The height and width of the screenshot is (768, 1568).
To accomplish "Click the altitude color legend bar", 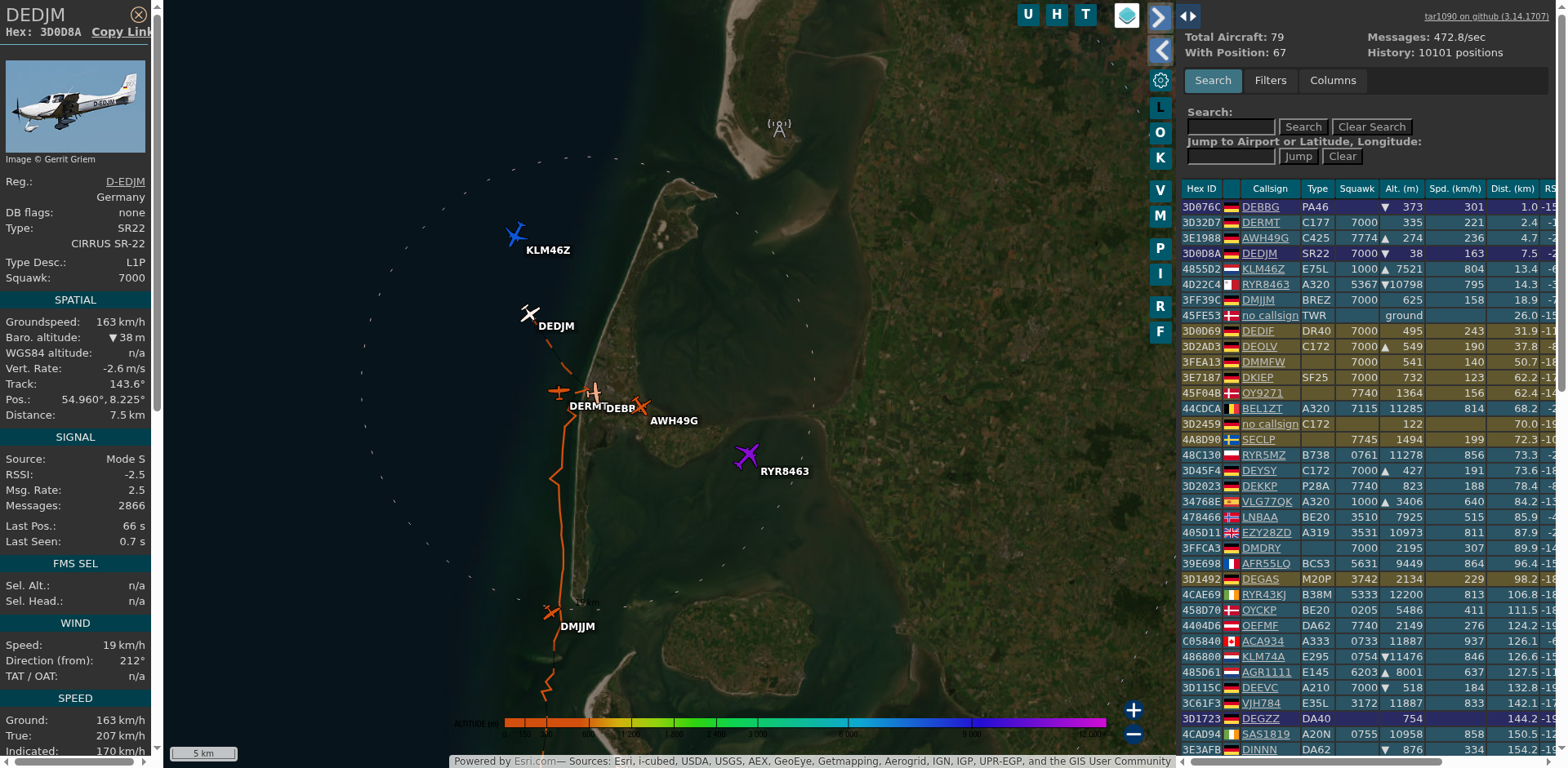I will click(804, 722).
